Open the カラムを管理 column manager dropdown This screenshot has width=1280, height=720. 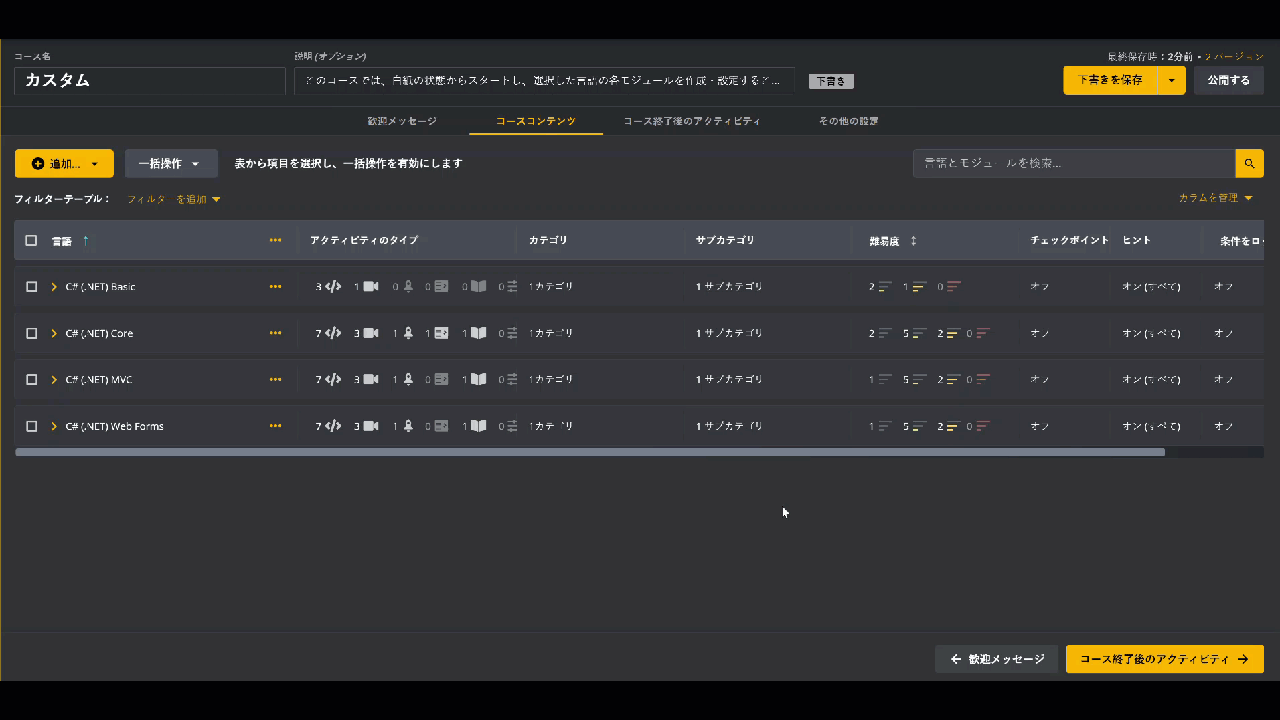click(x=1216, y=198)
